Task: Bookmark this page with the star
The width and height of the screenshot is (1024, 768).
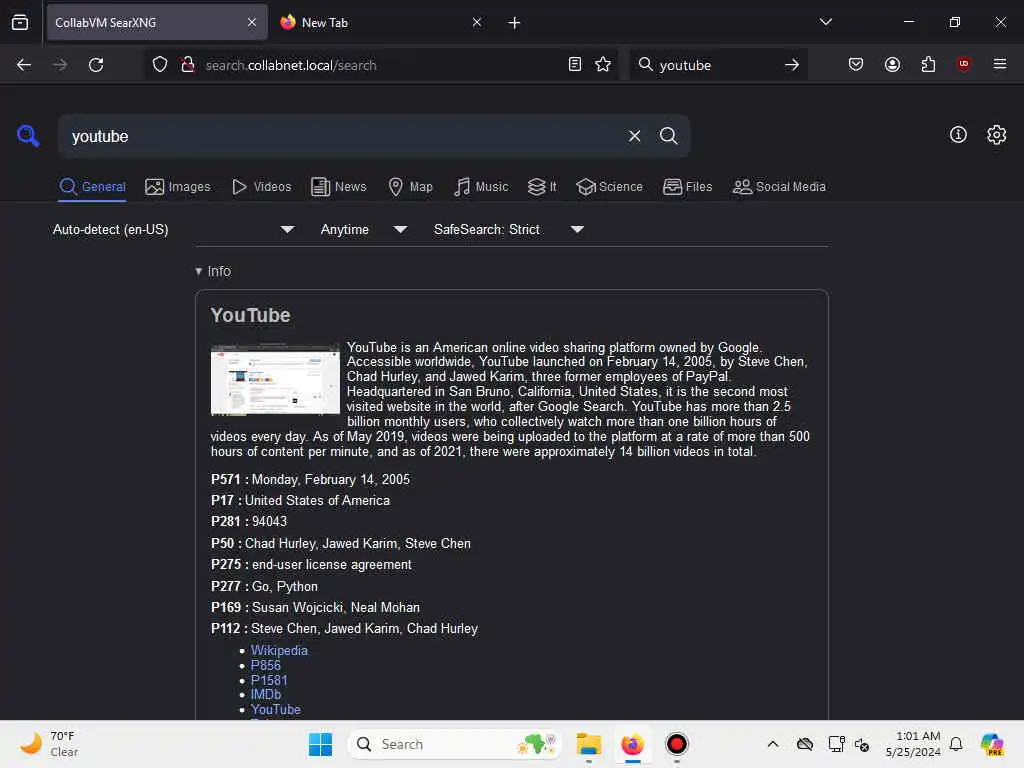Action: point(603,64)
